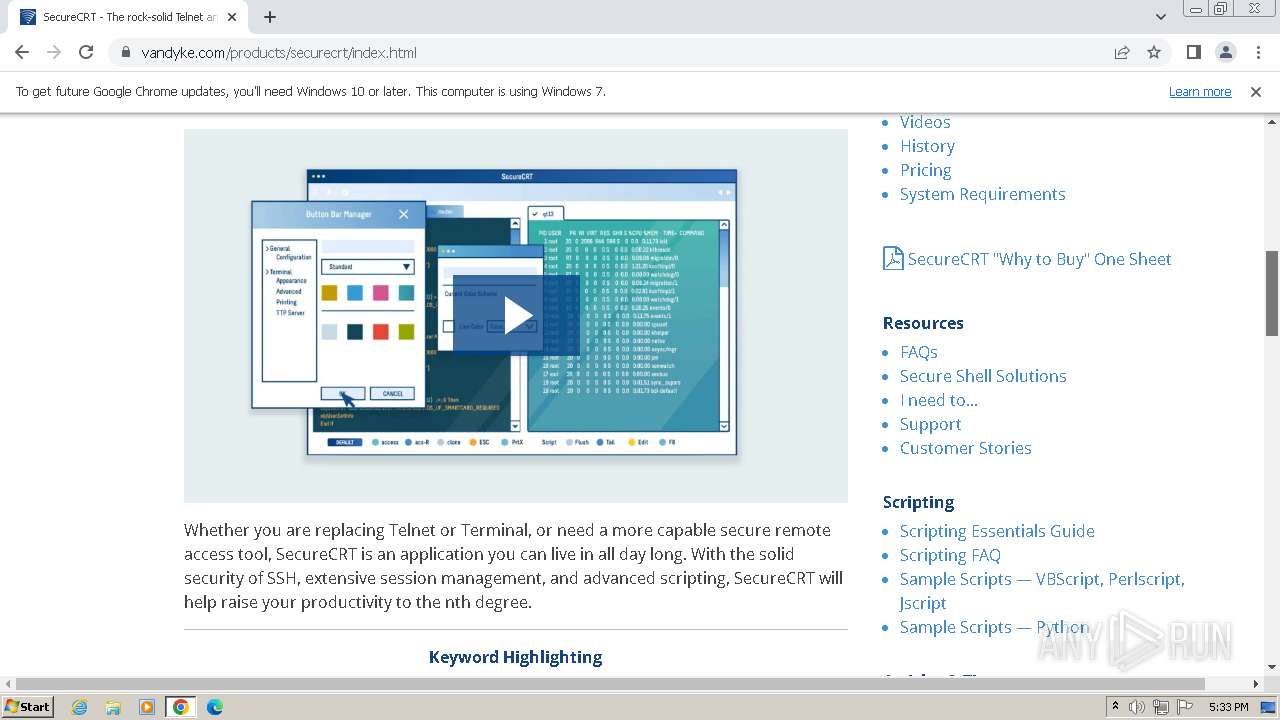
Task: Open the Customer Stories link
Action: (x=965, y=448)
